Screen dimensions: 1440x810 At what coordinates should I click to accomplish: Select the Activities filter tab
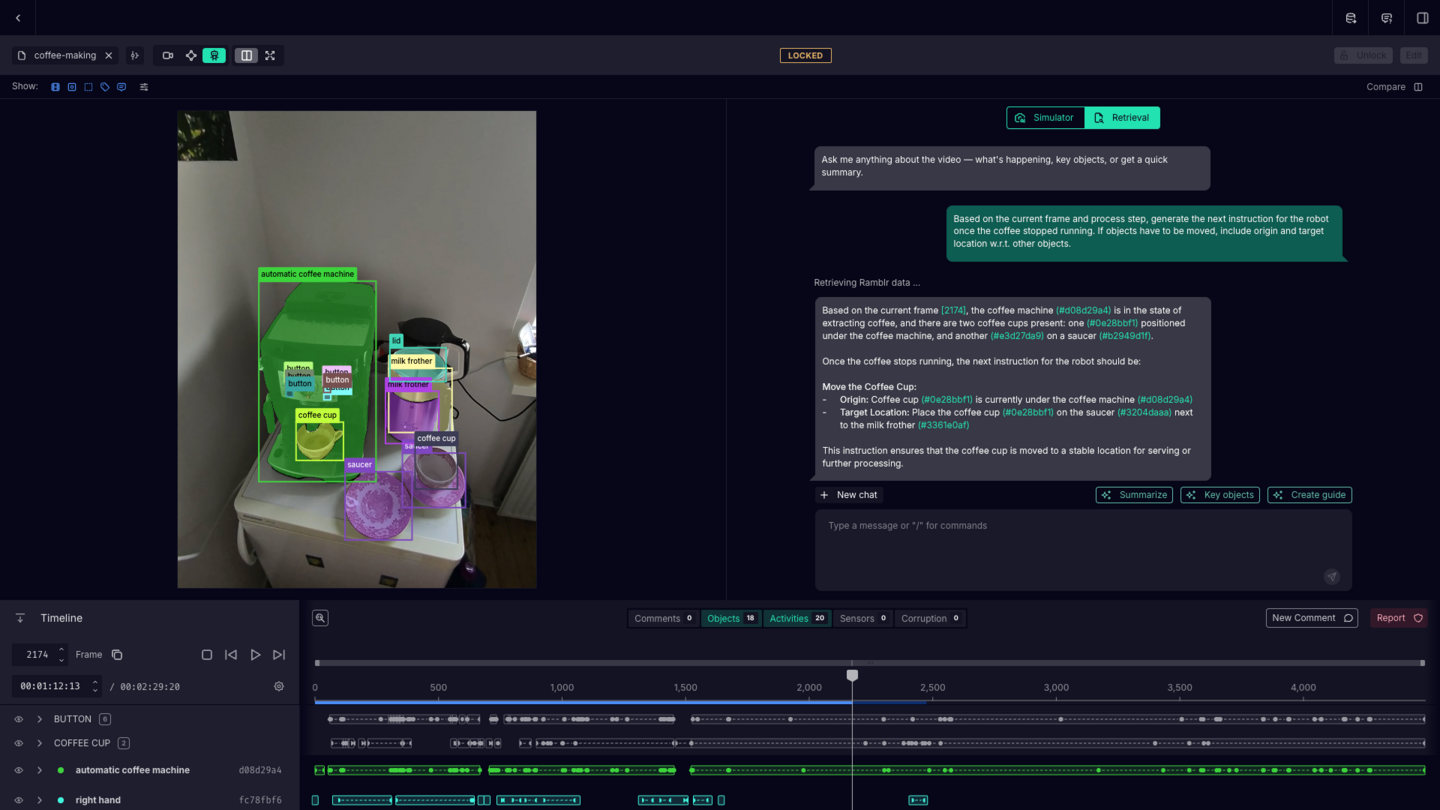tap(797, 618)
